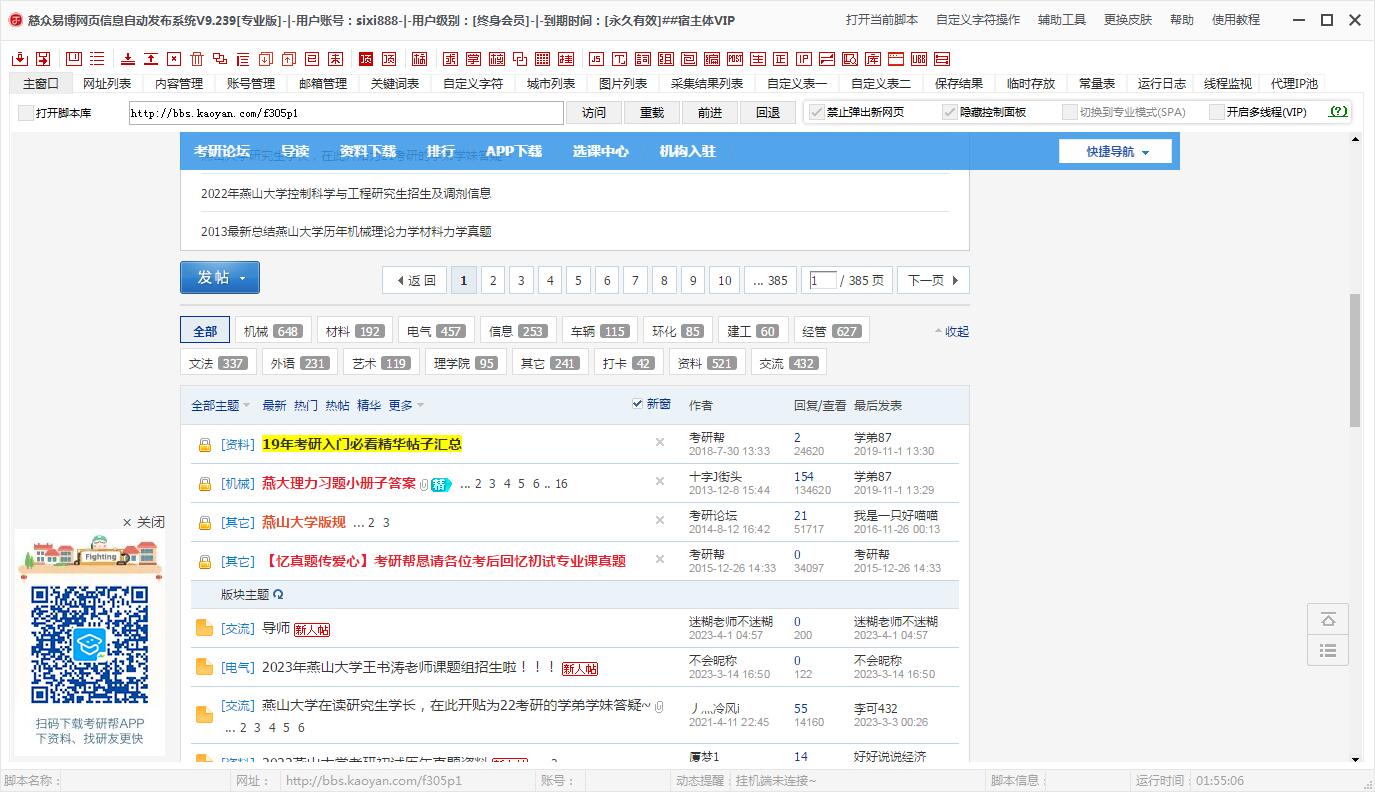Click the page number input box
The image size is (1375, 792).
(823, 281)
